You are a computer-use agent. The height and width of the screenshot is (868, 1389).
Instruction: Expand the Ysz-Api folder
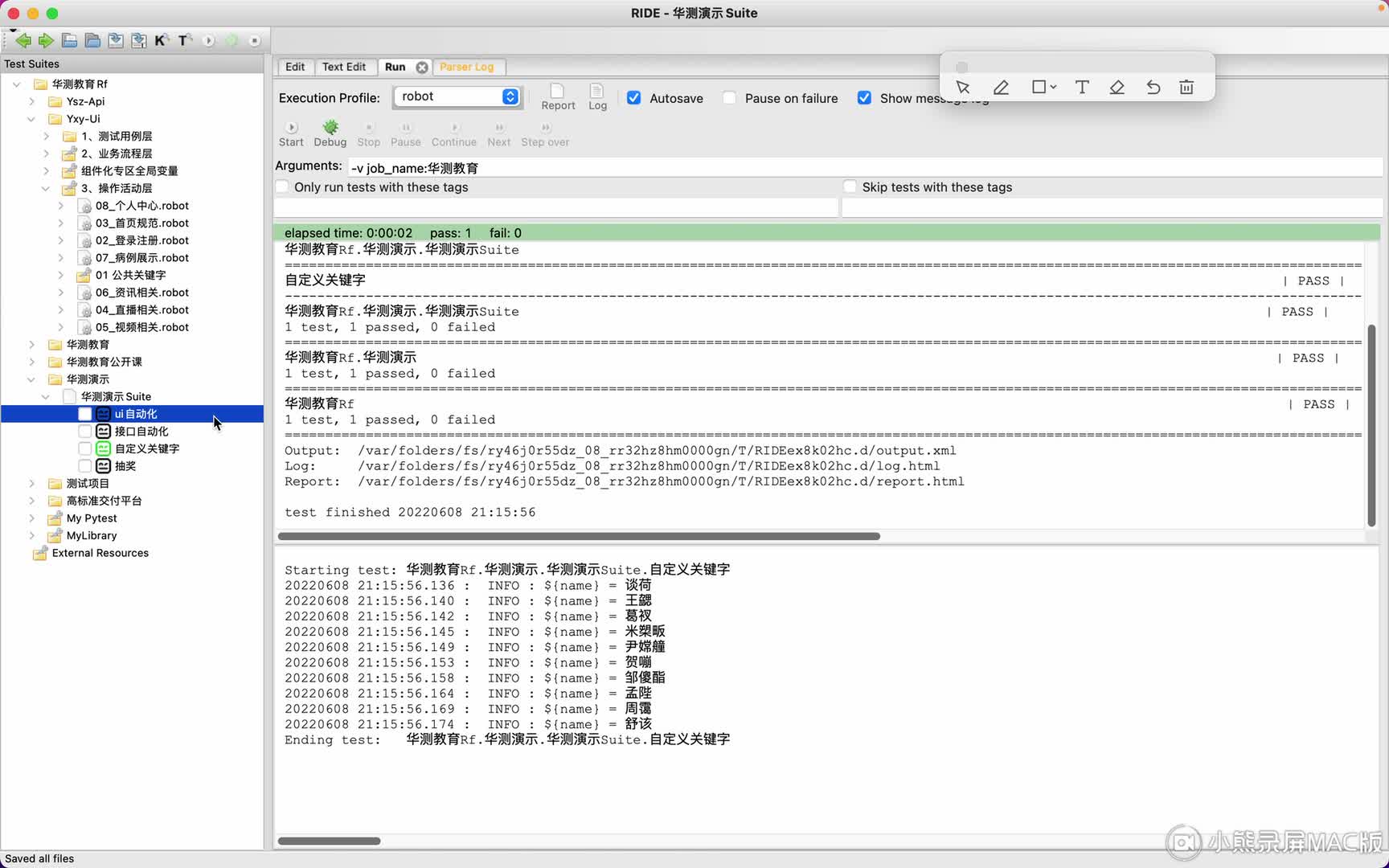coord(31,101)
